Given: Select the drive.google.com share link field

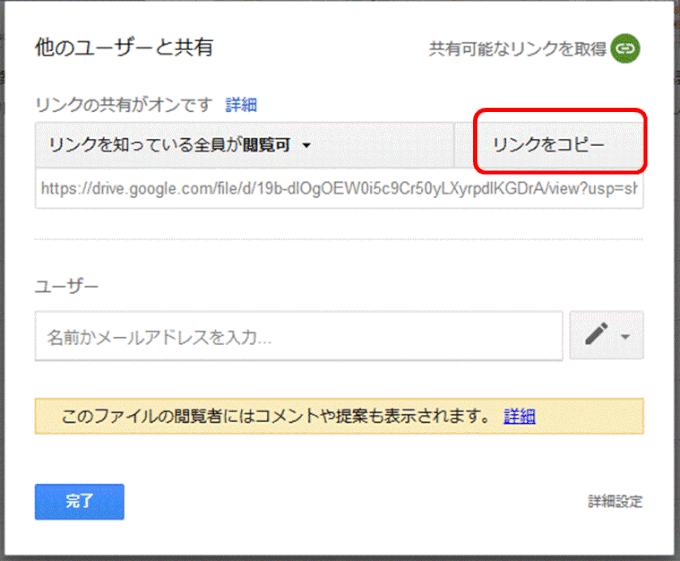Looking at the screenshot, I should point(339,189).
